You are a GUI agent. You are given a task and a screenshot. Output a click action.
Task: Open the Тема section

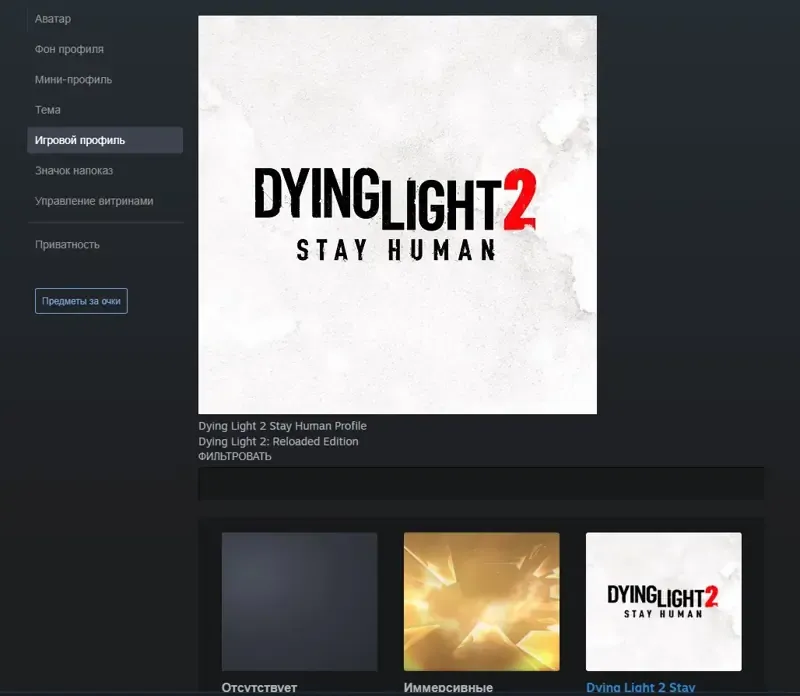pos(47,110)
